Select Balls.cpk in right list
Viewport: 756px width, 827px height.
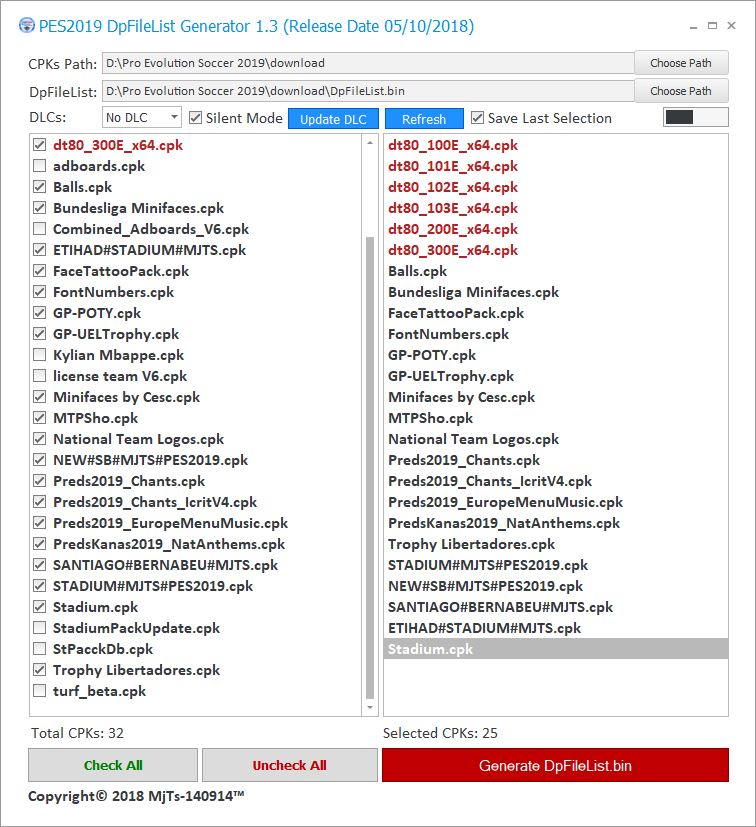click(x=417, y=271)
